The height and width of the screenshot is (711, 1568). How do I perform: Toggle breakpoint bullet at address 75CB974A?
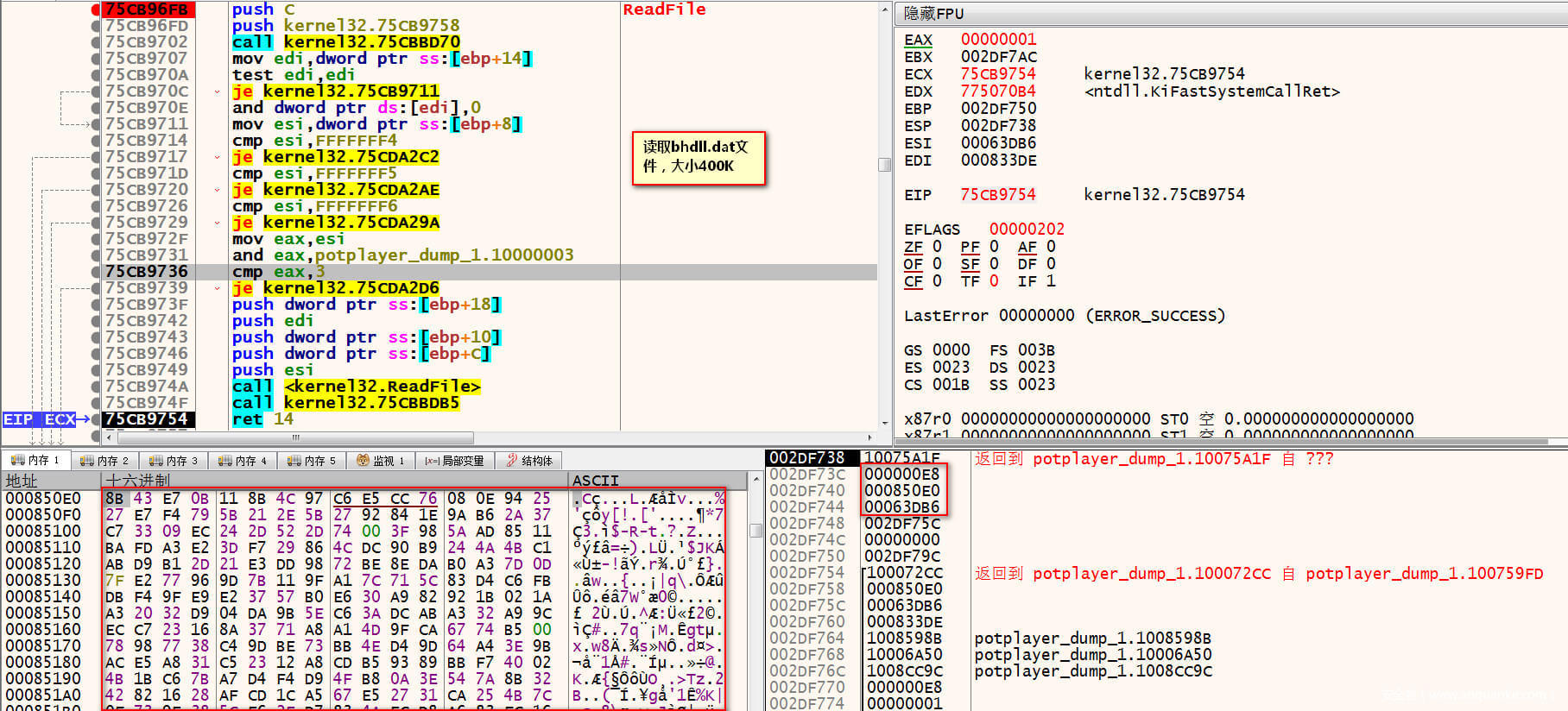pos(95,387)
